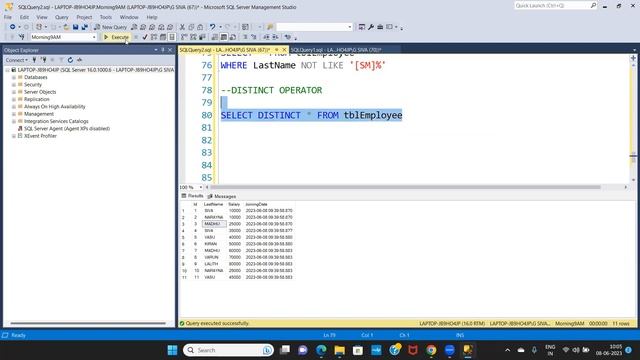This screenshot has width=640, height=360.
Task: Open the Connect dropdown in Object Explorer
Action: tap(17, 60)
